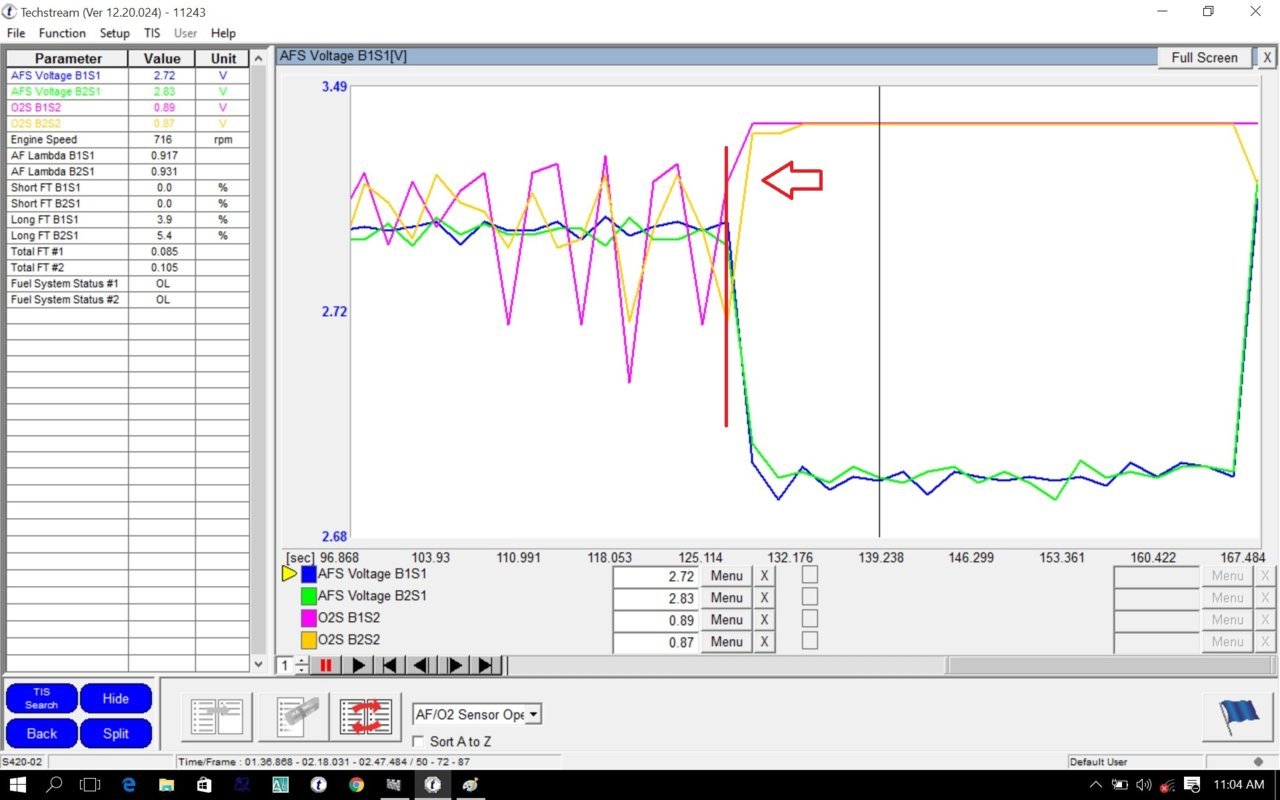The image size is (1280, 800).
Task: Click the red arrows swap lists icon
Action: 366,716
